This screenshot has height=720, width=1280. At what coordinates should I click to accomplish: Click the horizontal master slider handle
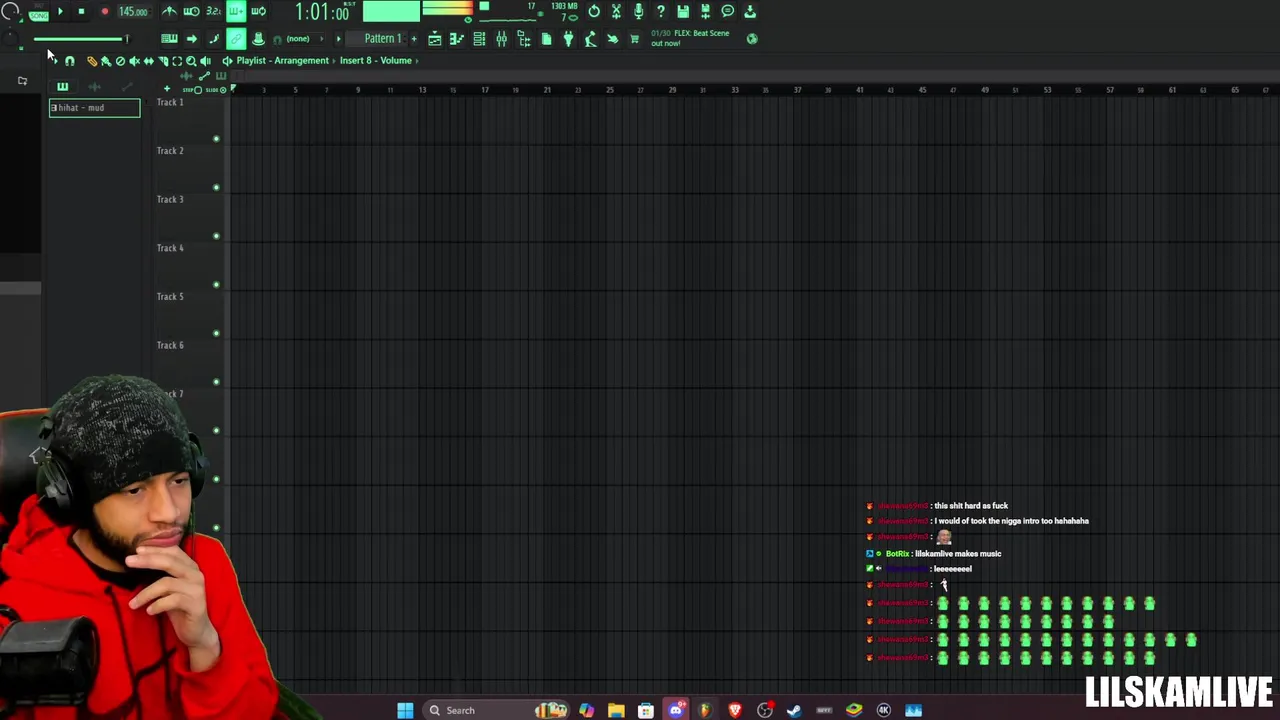point(126,38)
